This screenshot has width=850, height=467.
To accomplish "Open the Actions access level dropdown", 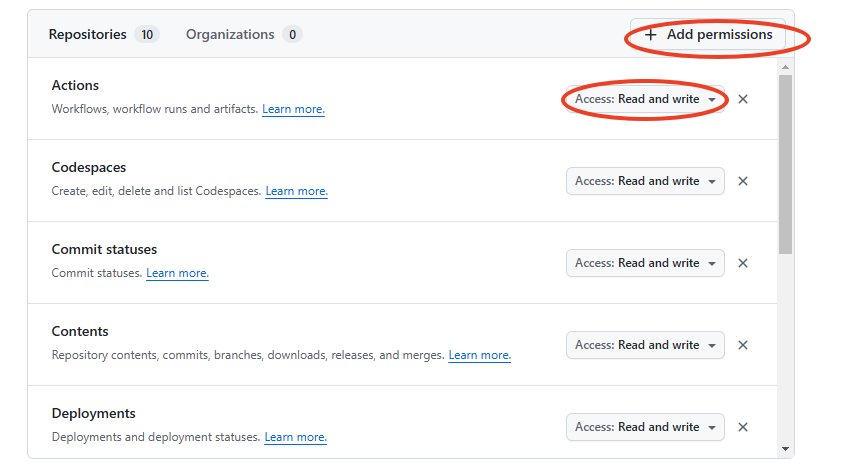I will click(645, 99).
